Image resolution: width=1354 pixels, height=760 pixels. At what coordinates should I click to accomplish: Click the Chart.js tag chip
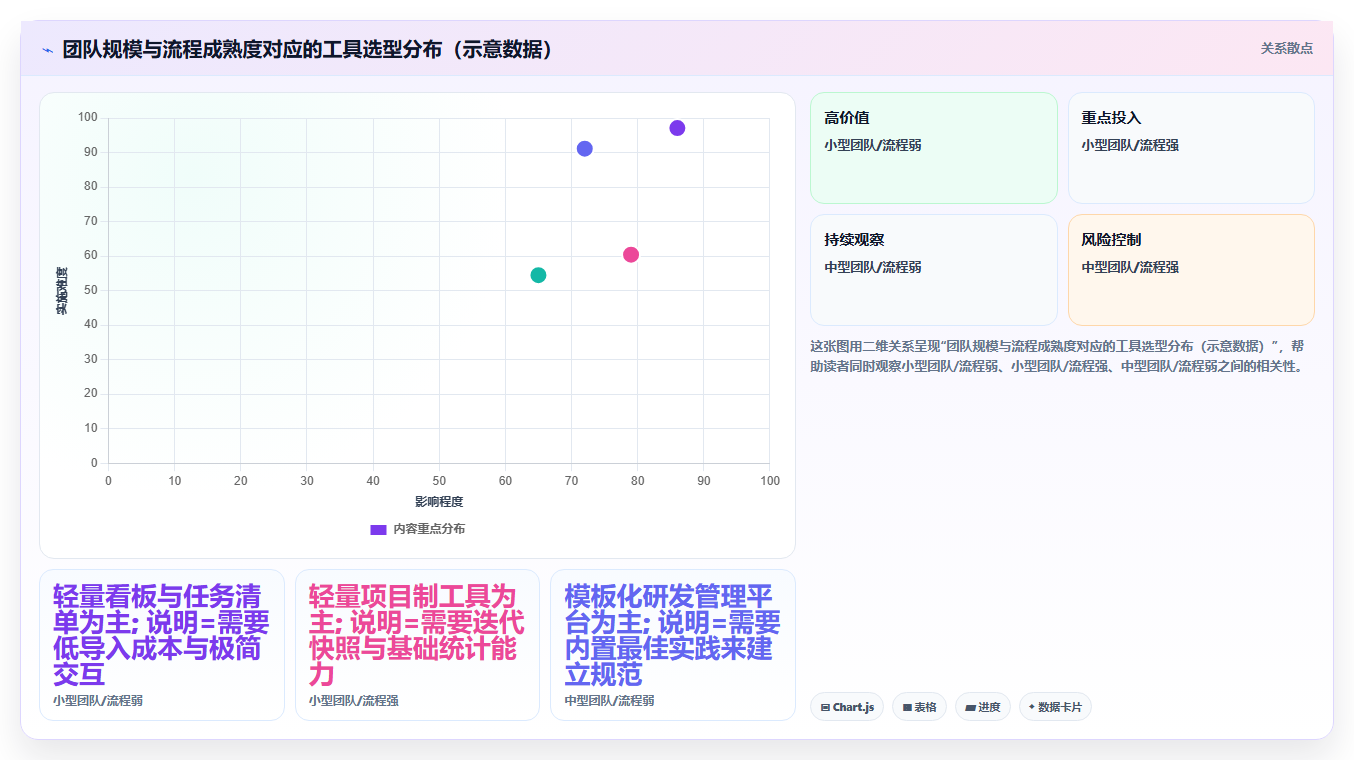pyautogui.click(x=847, y=707)
